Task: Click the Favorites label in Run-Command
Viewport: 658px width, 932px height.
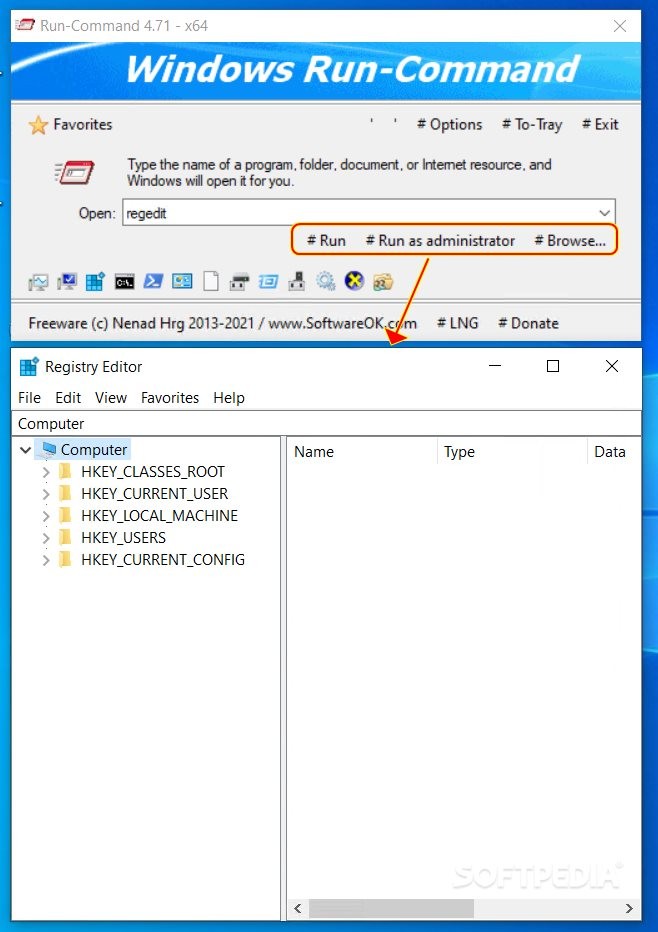Action: coord(83,124)
